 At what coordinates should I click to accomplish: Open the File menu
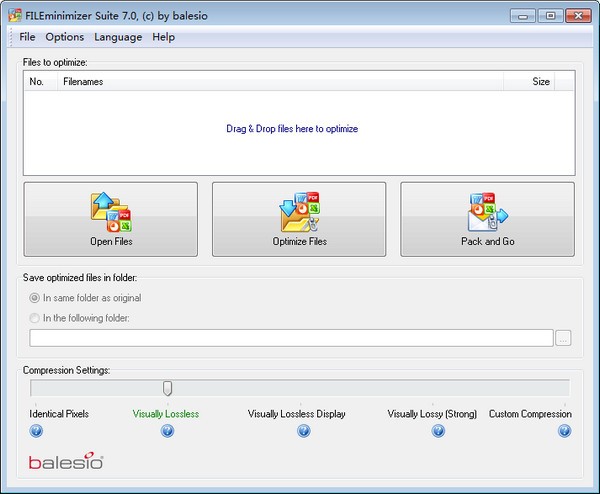[x=27, y=37]
